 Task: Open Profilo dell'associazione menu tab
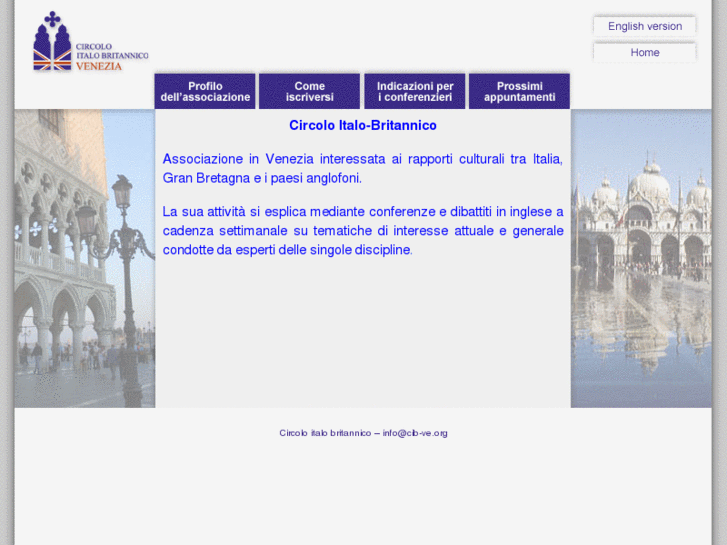pos(205,91)
